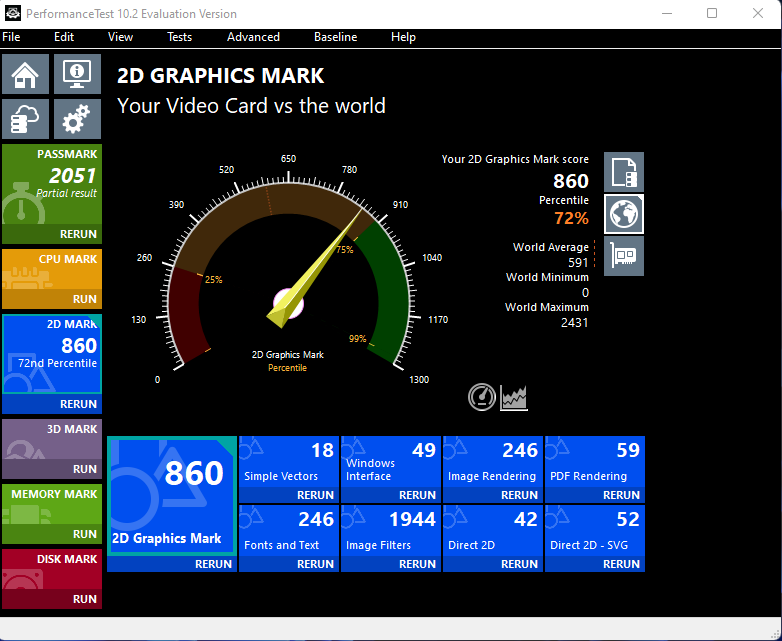This screenshot has height=641, width=782.
Task: Open the File menu
Action: [11, 37]
